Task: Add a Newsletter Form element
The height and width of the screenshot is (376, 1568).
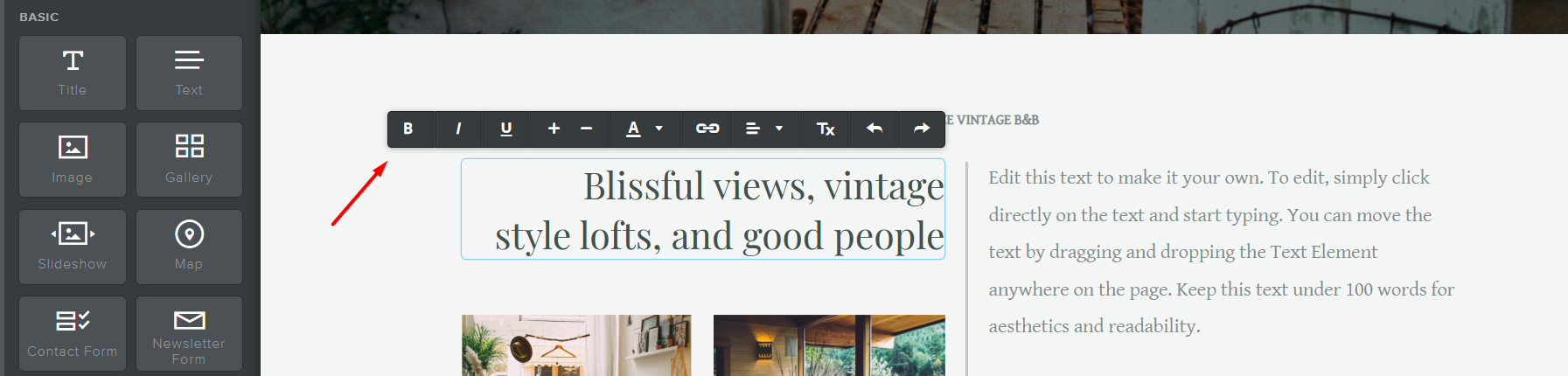Action: (189, 333)
